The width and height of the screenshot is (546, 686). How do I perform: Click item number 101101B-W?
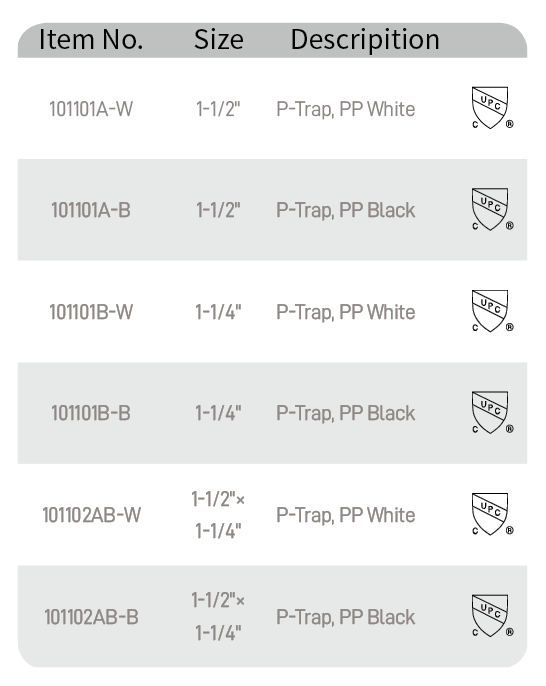pos(91,312)
